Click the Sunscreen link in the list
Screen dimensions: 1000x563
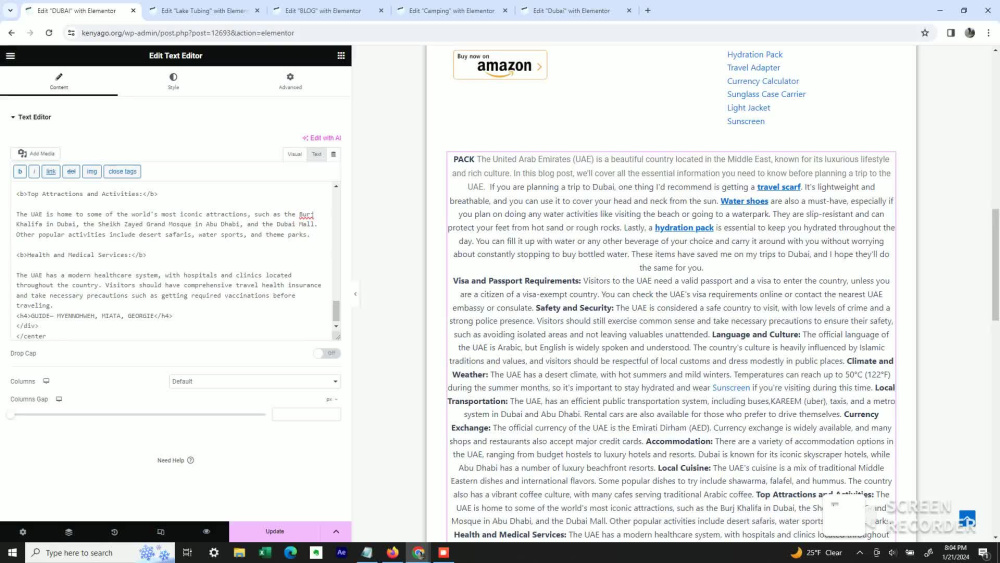tap(746, 121)
